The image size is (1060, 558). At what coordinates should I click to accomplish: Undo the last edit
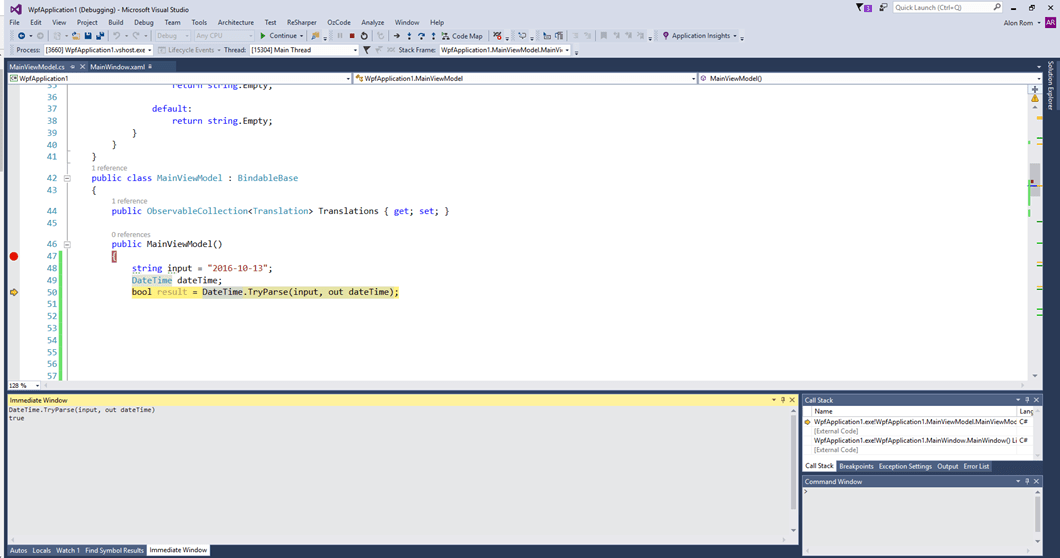(116, 36)
